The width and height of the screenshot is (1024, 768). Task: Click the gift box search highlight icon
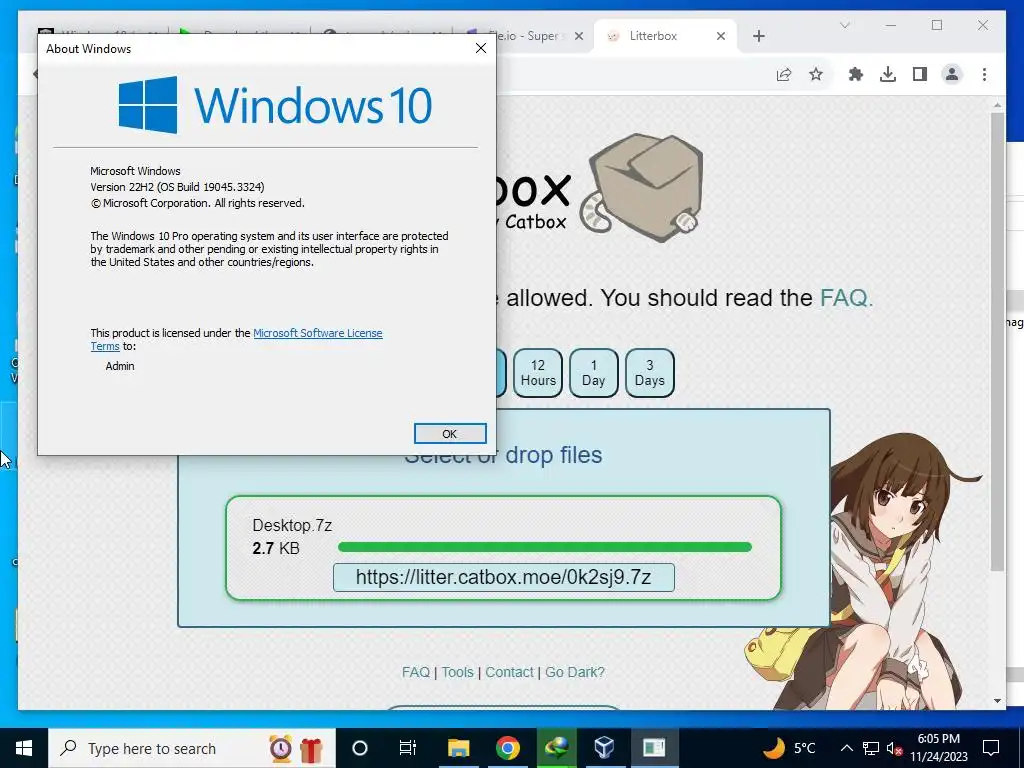312,749
